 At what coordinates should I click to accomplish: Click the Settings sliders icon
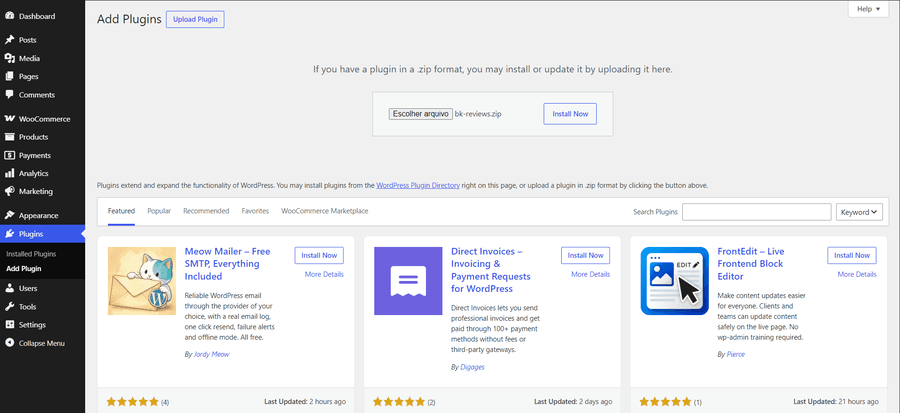(9, 325)
